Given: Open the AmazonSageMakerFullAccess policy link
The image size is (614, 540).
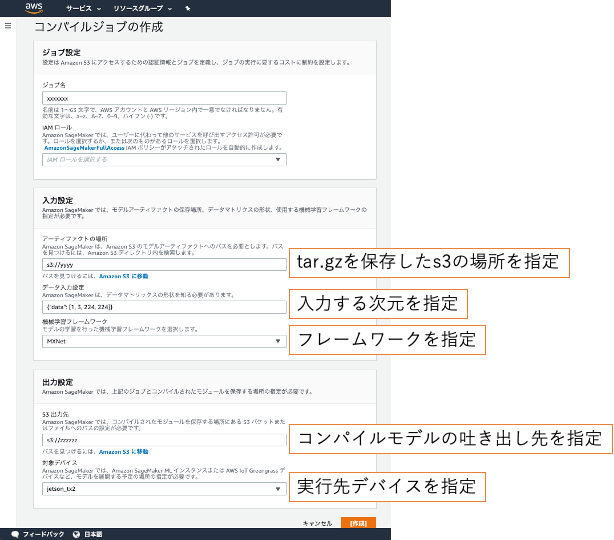Looking at the screenshot, I should (84, 148).
